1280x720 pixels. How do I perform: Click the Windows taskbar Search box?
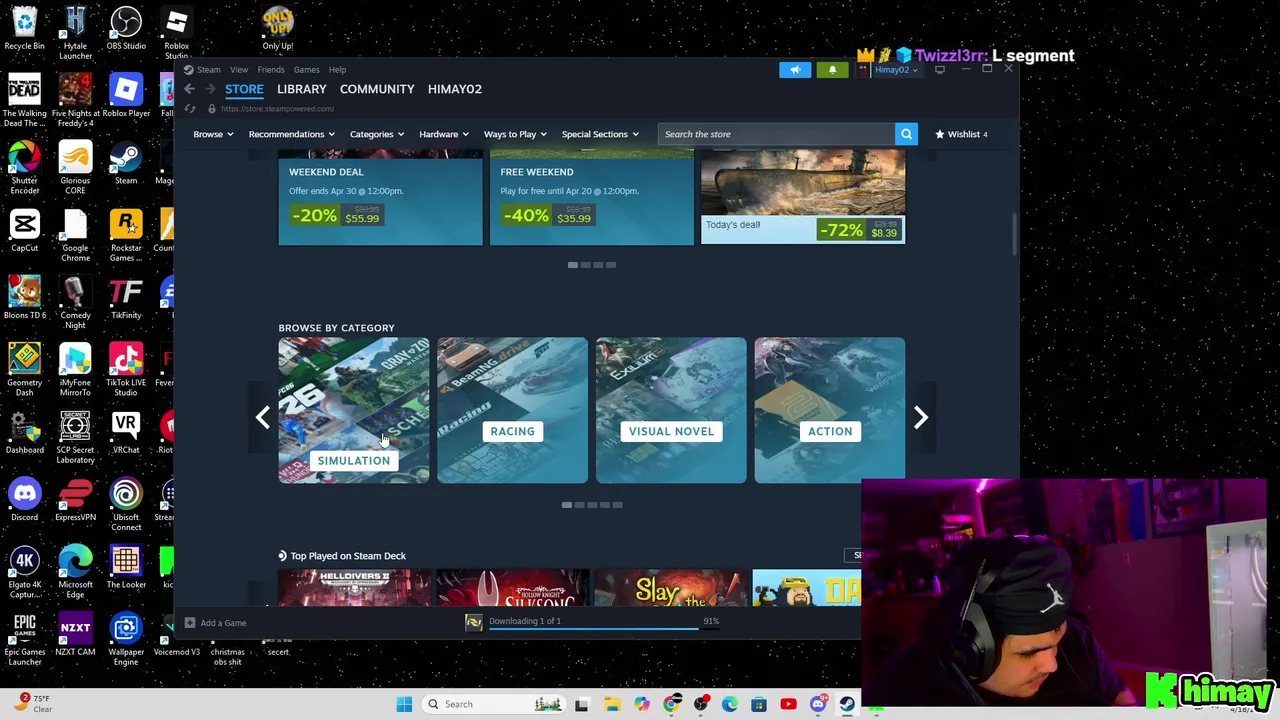point(494,704)
